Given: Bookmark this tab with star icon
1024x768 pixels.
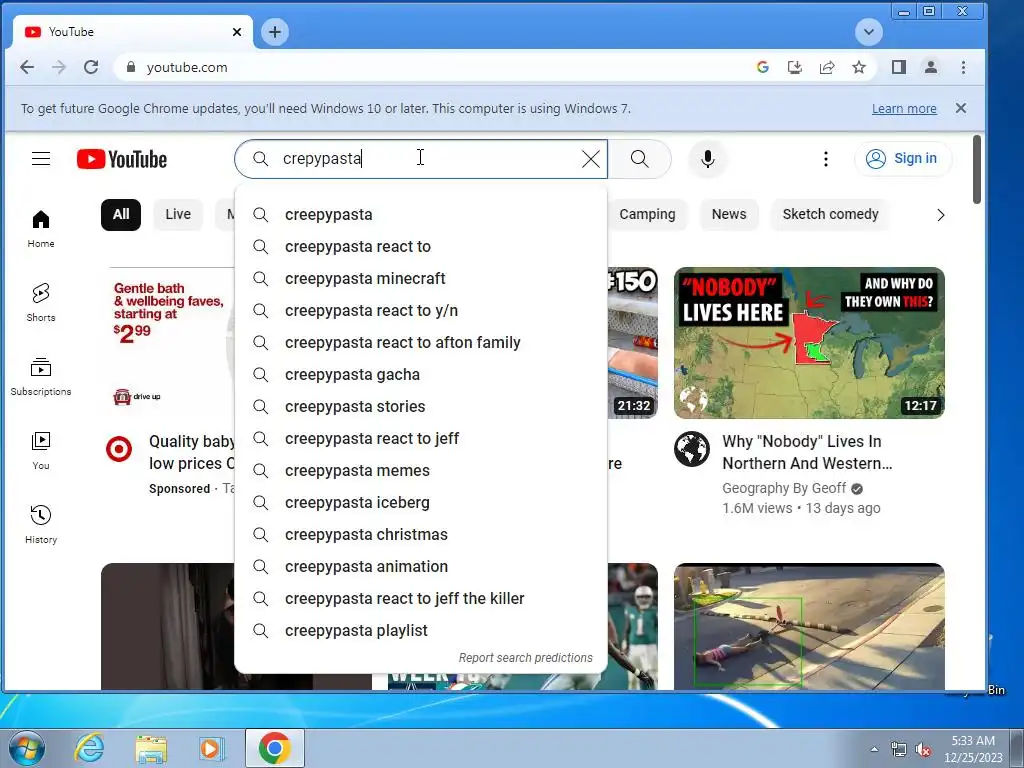Looking at the screenshot, I should (859, 67).
